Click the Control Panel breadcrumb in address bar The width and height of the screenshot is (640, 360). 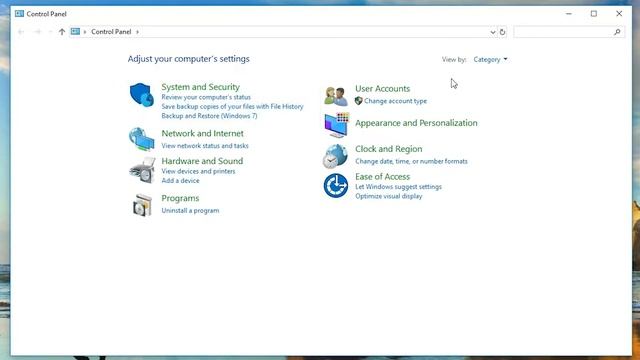[x=111, y=32]
